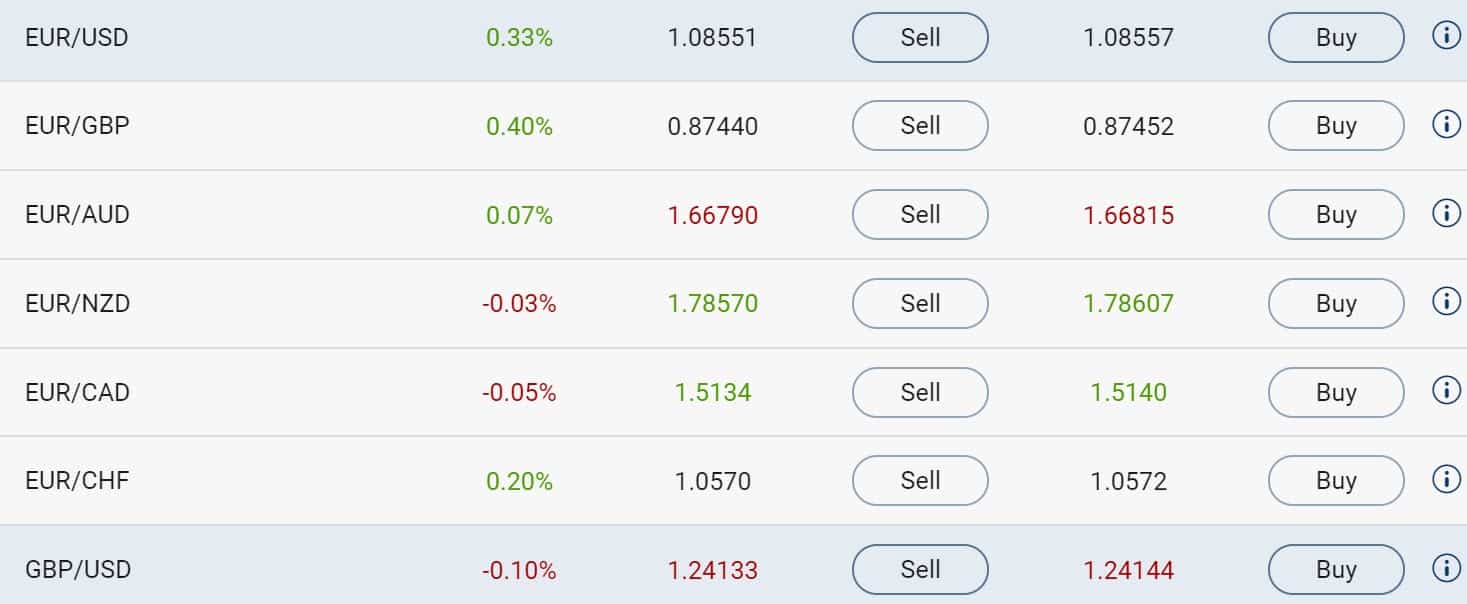Click Sell button for EUR/GBP
The width and height of the screenshot is (1467, 604).
click(x=920, y=125)
